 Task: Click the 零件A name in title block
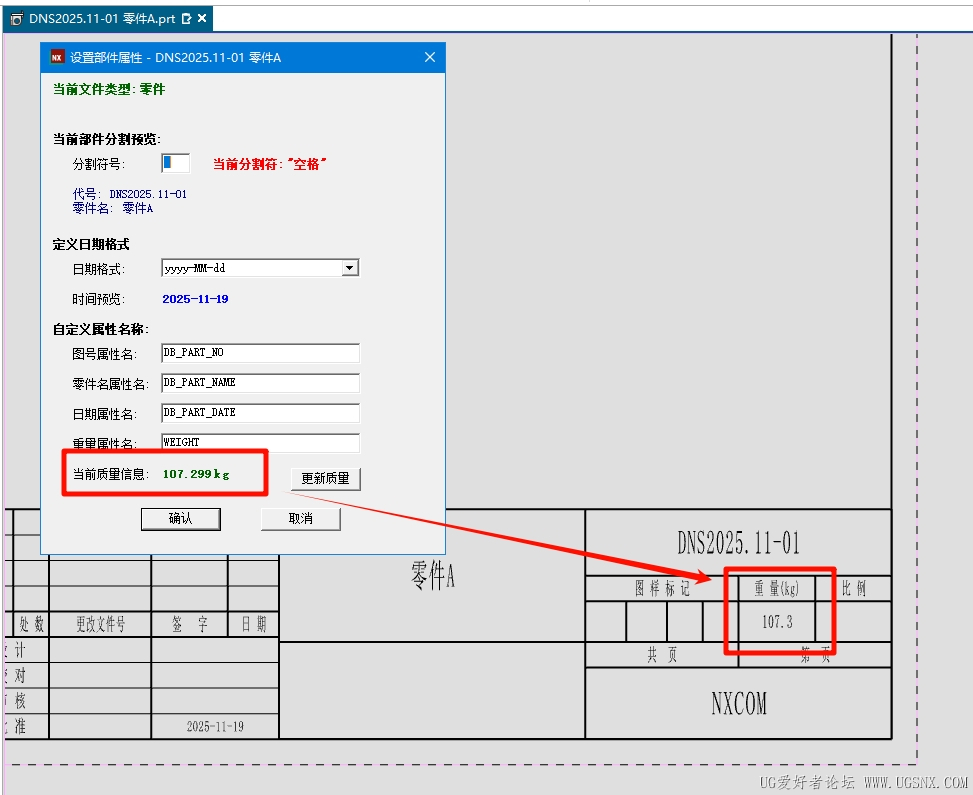[433, 575]
